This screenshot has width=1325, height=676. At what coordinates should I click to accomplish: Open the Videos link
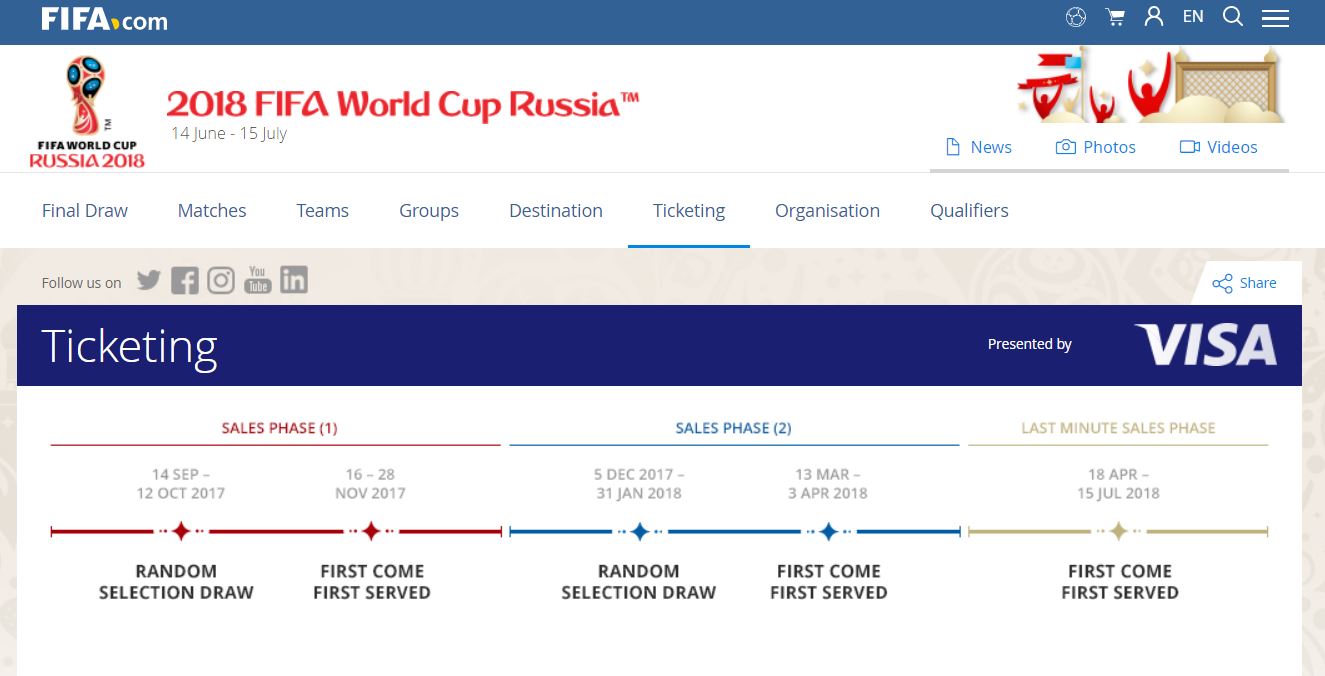coord(1219,147)
